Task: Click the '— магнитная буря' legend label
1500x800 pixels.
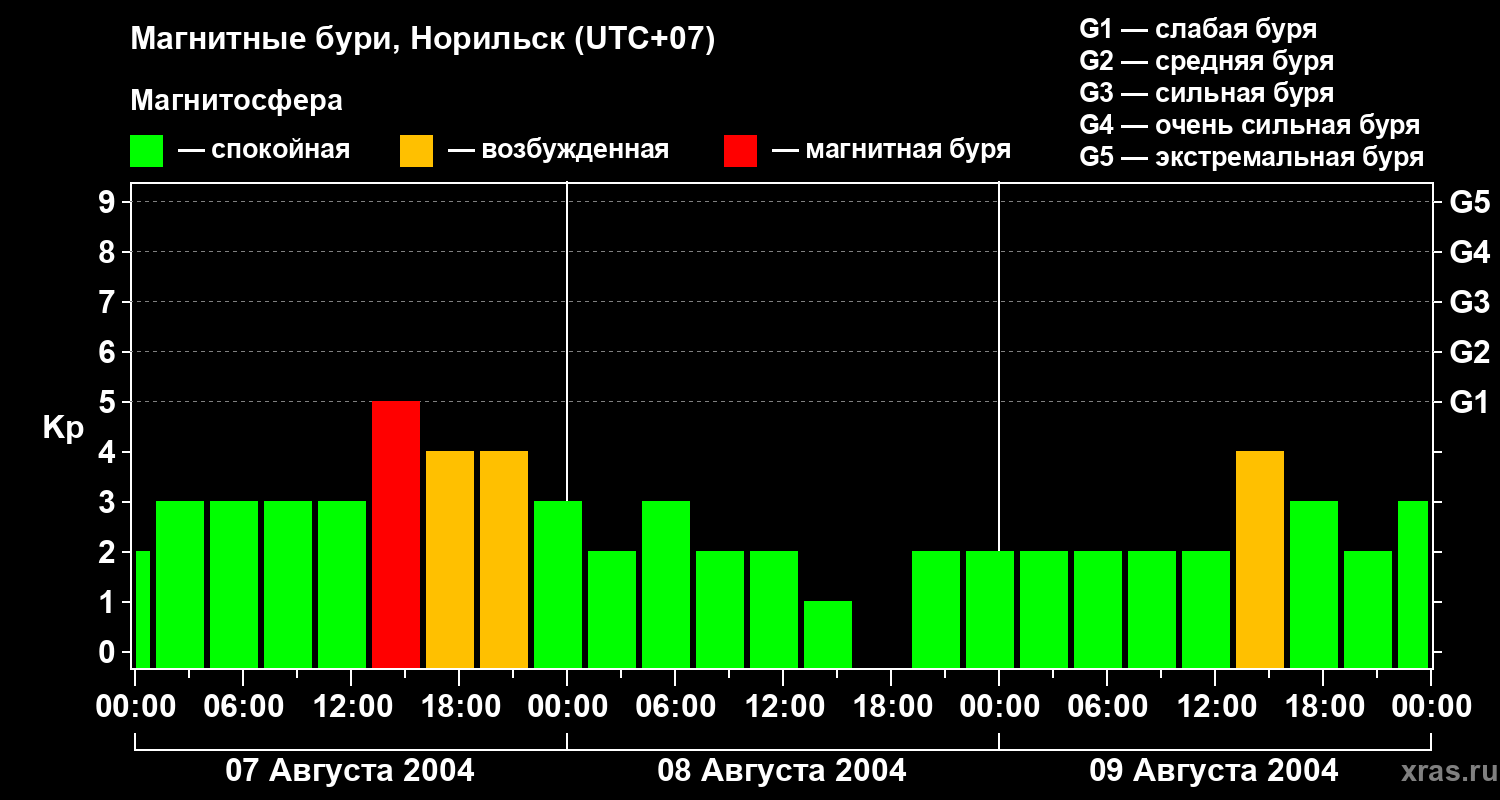Action: 891,150
